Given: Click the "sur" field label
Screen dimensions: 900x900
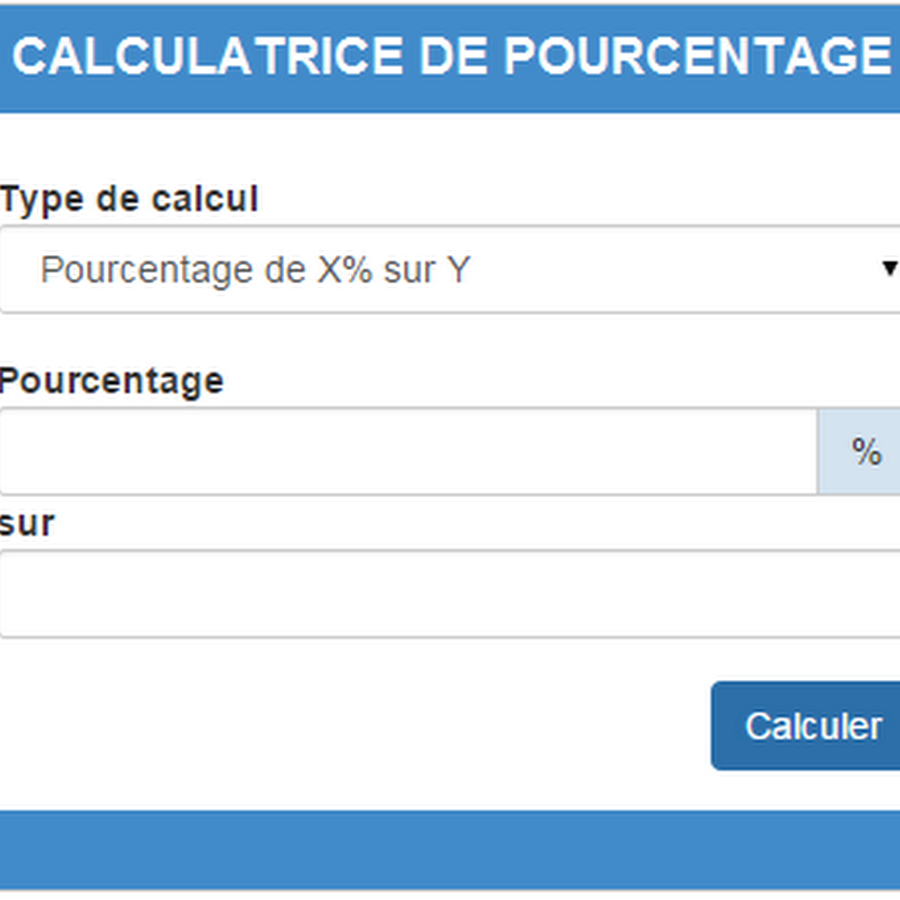Looking at the screenshot, I should (28, 523).
